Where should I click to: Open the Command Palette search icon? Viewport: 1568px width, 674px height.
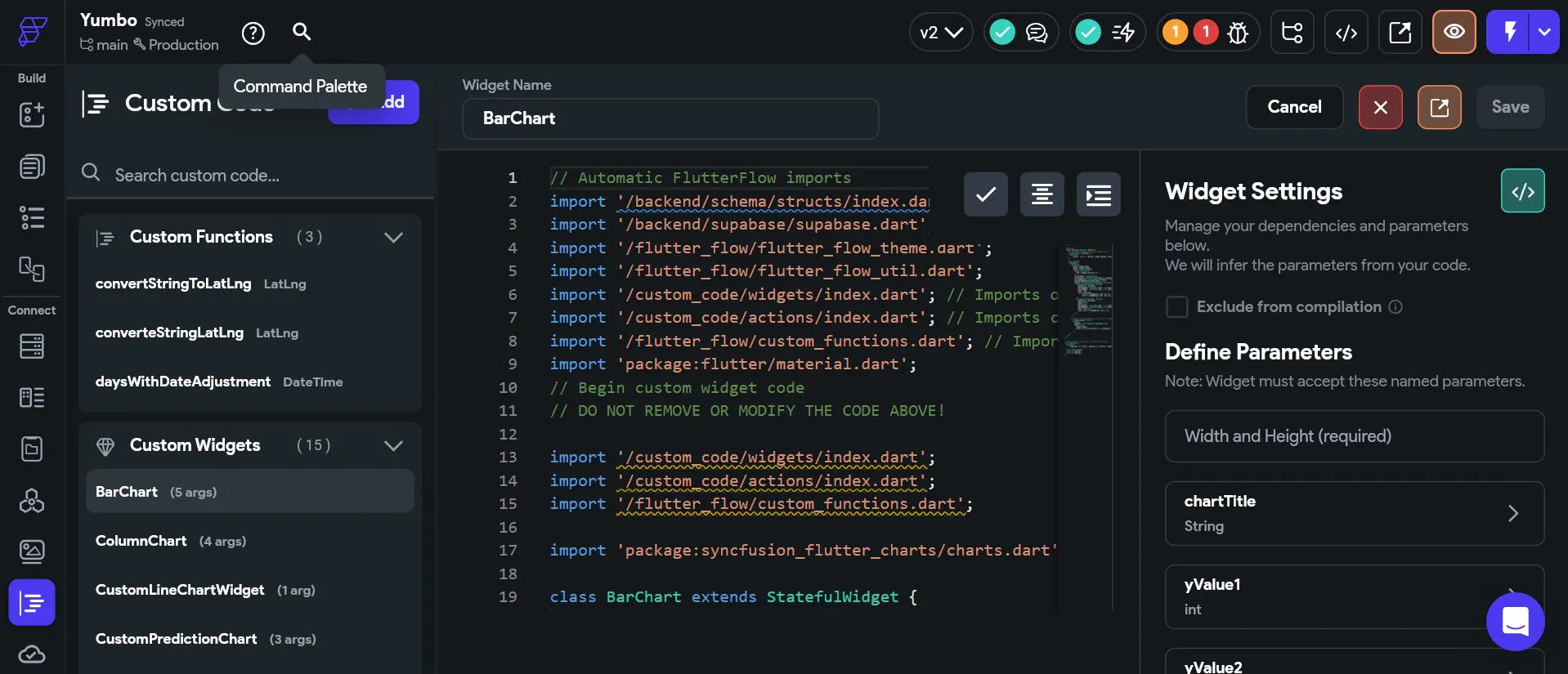tap(302, 32)
